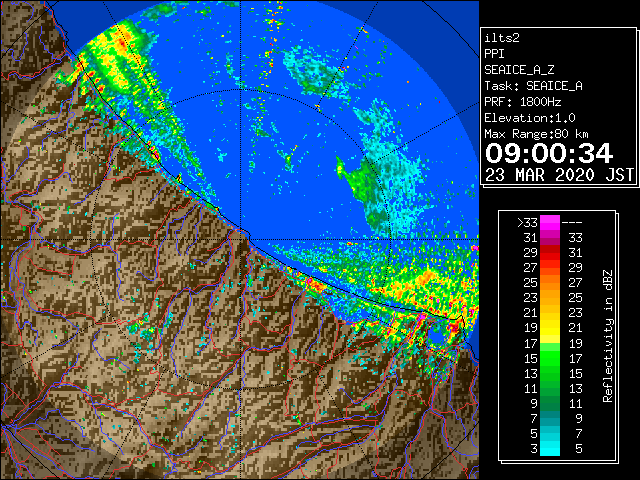Click the 'Task: SEAICE_A' line
640x480 pixels.
[x=533, y=86]
